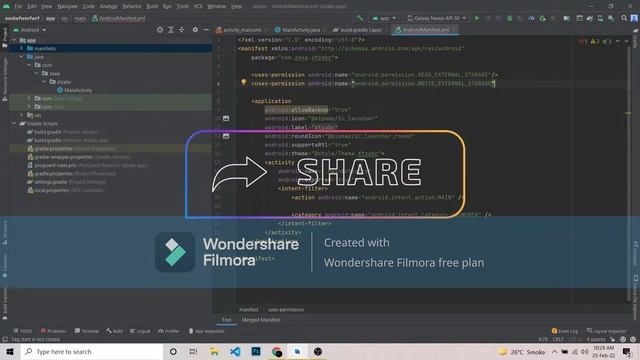Click uses-permission breadcrumb in editor
This screenshot has height=360, width=640.
click(x=286, y=310)
